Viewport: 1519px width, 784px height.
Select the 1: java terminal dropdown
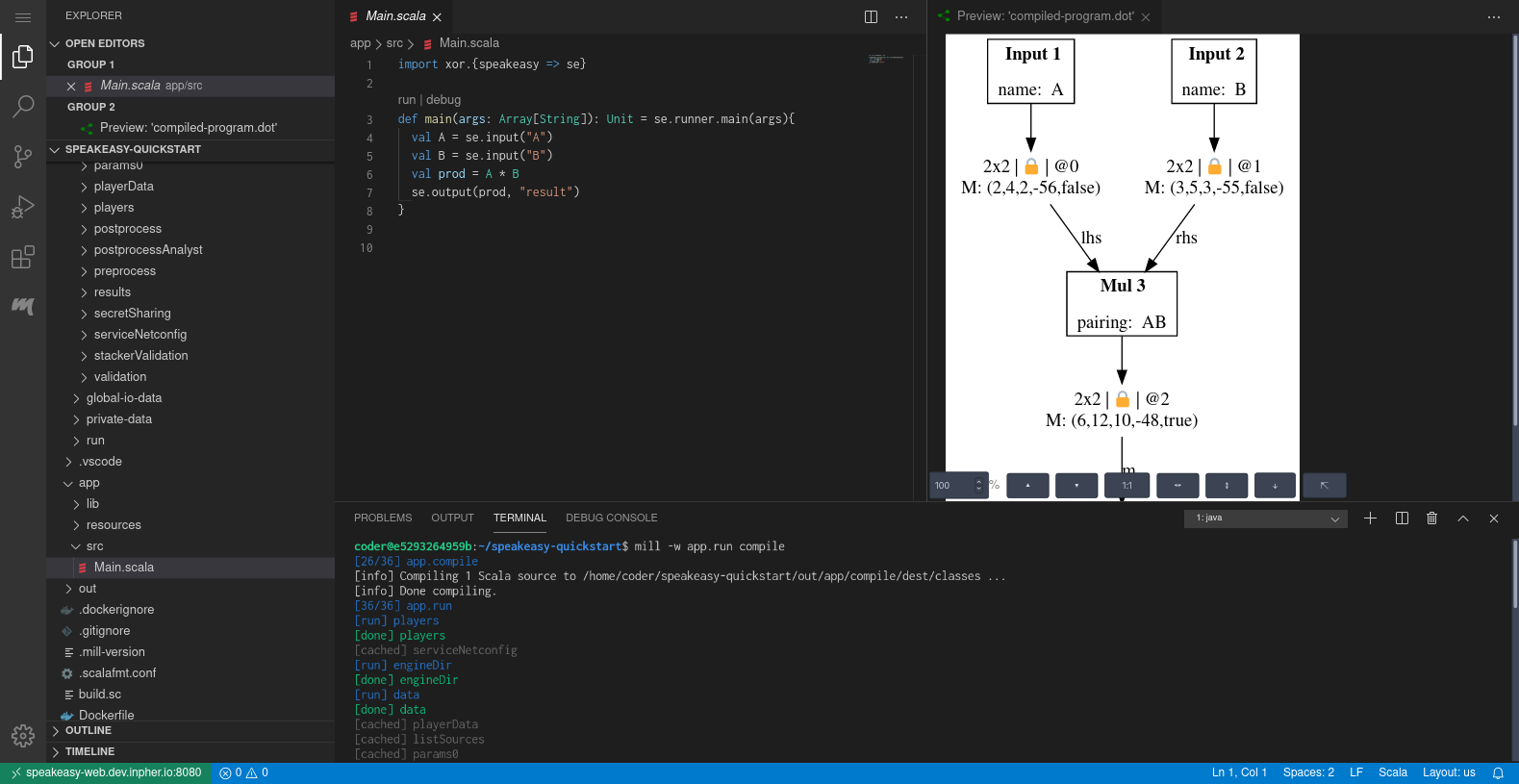click(x=1266, y=518)
